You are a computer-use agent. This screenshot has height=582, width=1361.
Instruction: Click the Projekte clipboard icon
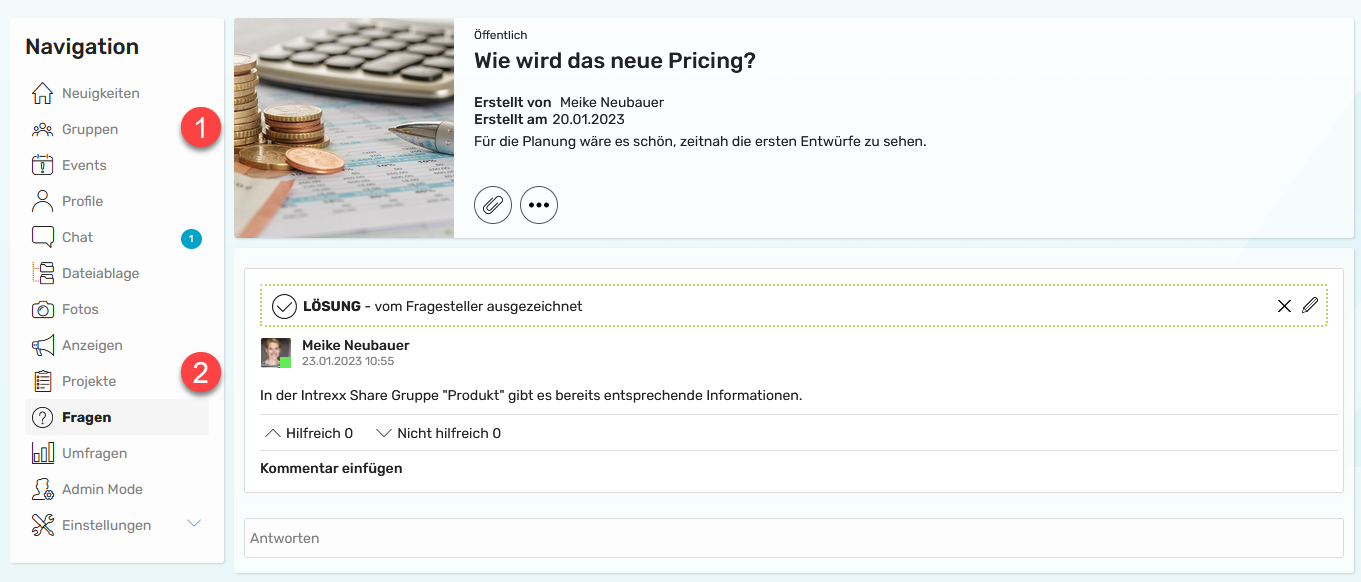42,381
